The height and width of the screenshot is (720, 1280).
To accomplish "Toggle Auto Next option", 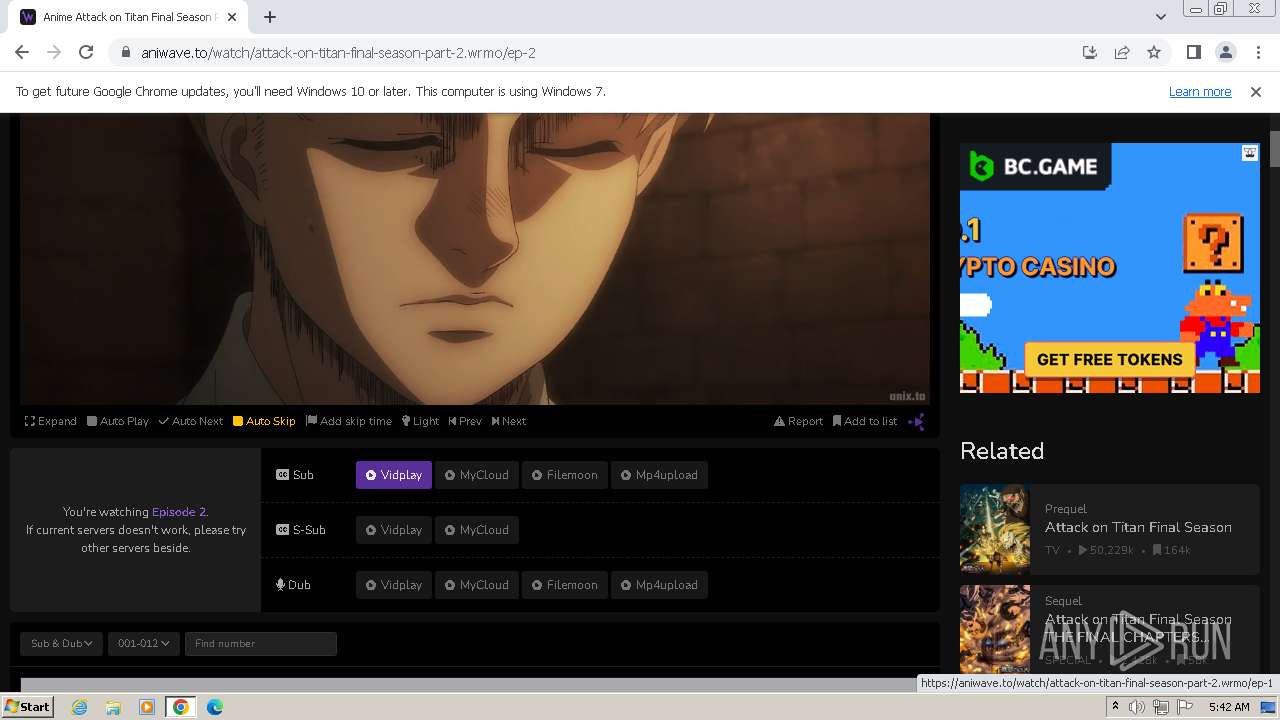I will click(x=191, y=421).
